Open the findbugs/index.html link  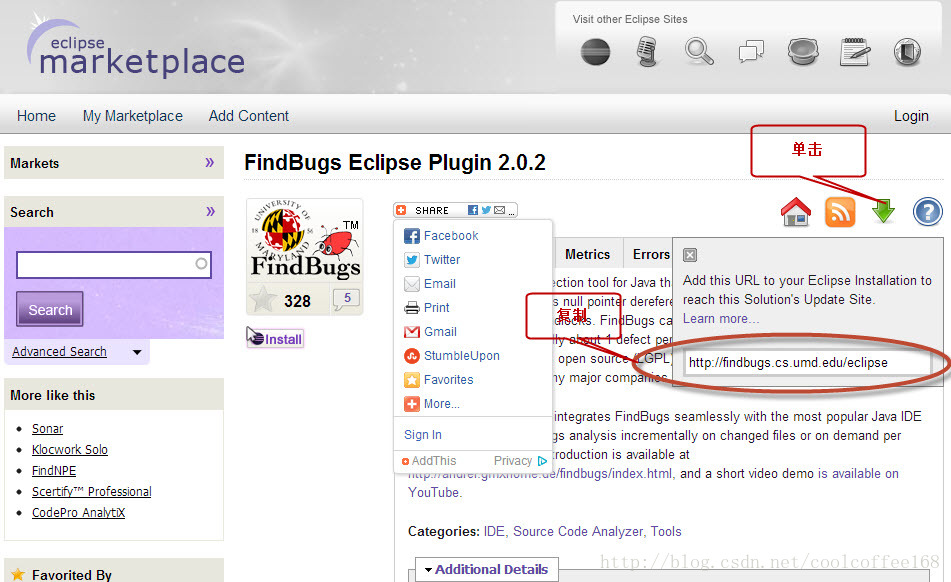(x=540, y=473)
